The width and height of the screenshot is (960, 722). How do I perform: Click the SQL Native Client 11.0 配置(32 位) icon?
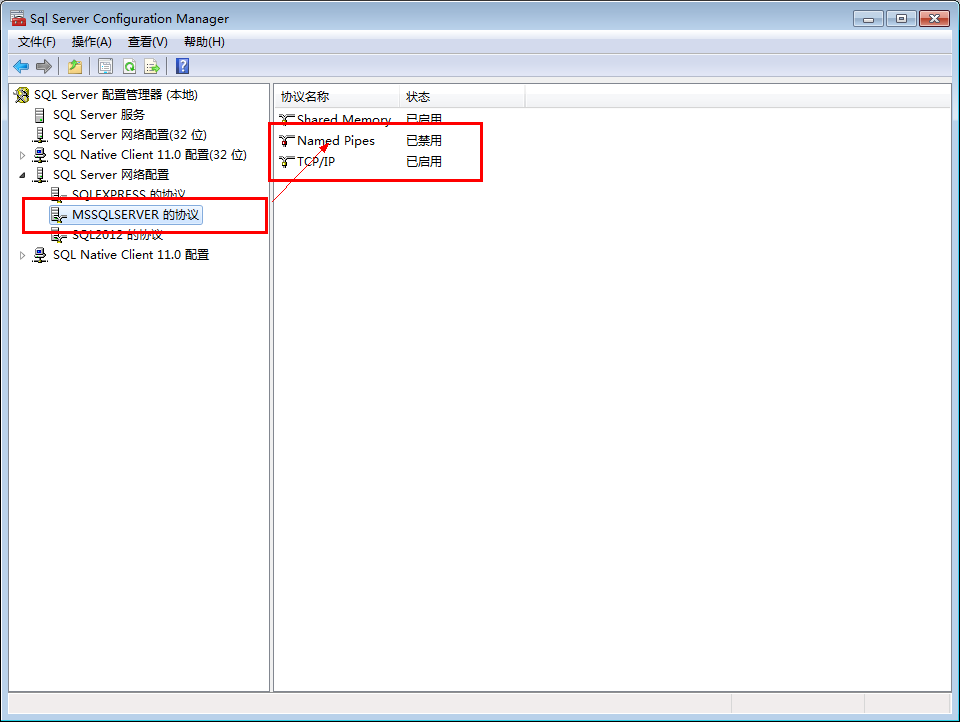click(x=40, y=155)
